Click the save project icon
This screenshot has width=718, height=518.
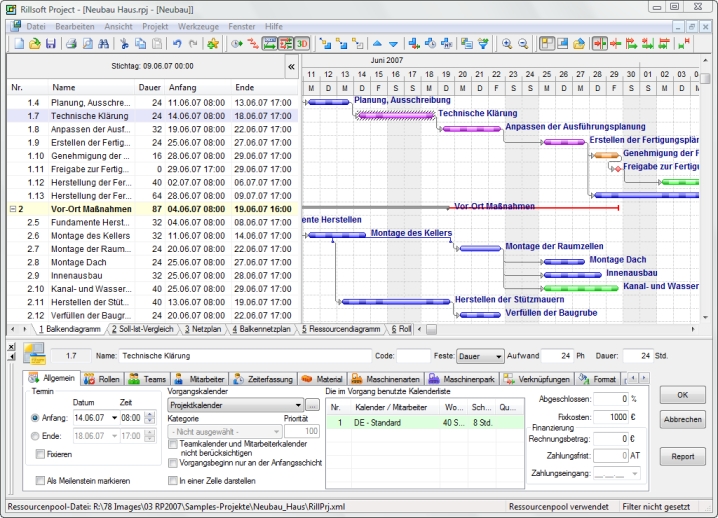coord(50,44)
